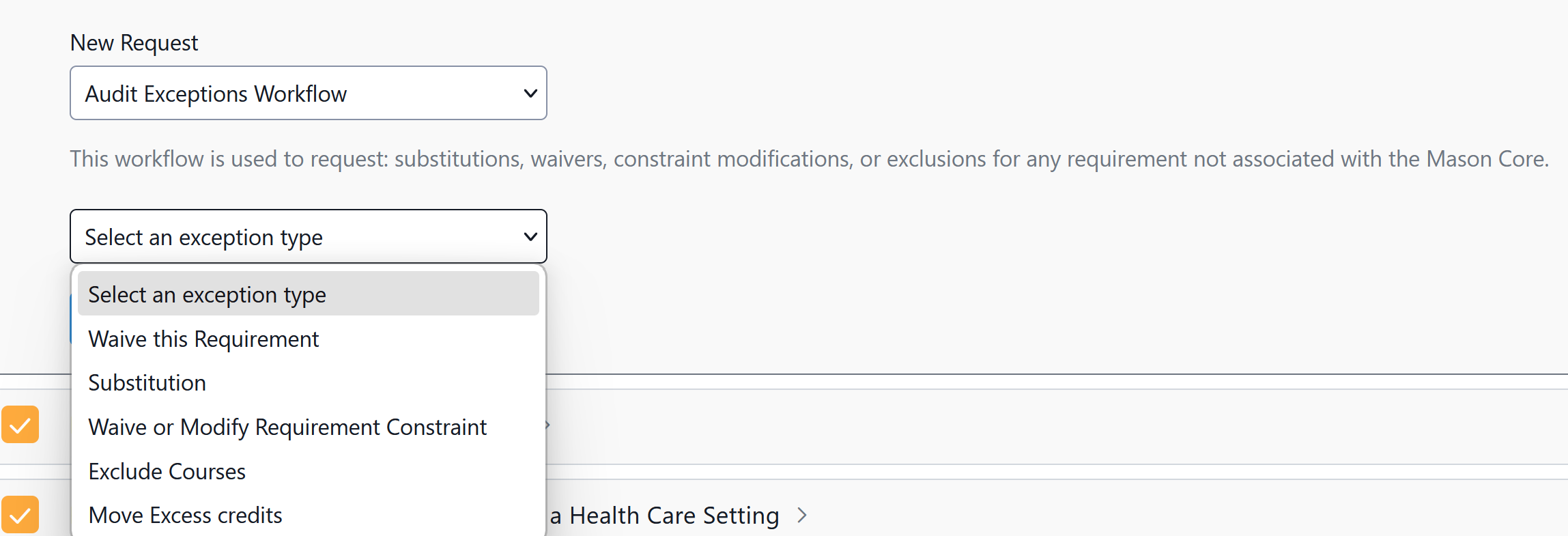Image resolution: width=1568 pixels, height=536 pixels.
Task: Choose the highlighted Select an exception type option
Action: [x=308, y=294]
